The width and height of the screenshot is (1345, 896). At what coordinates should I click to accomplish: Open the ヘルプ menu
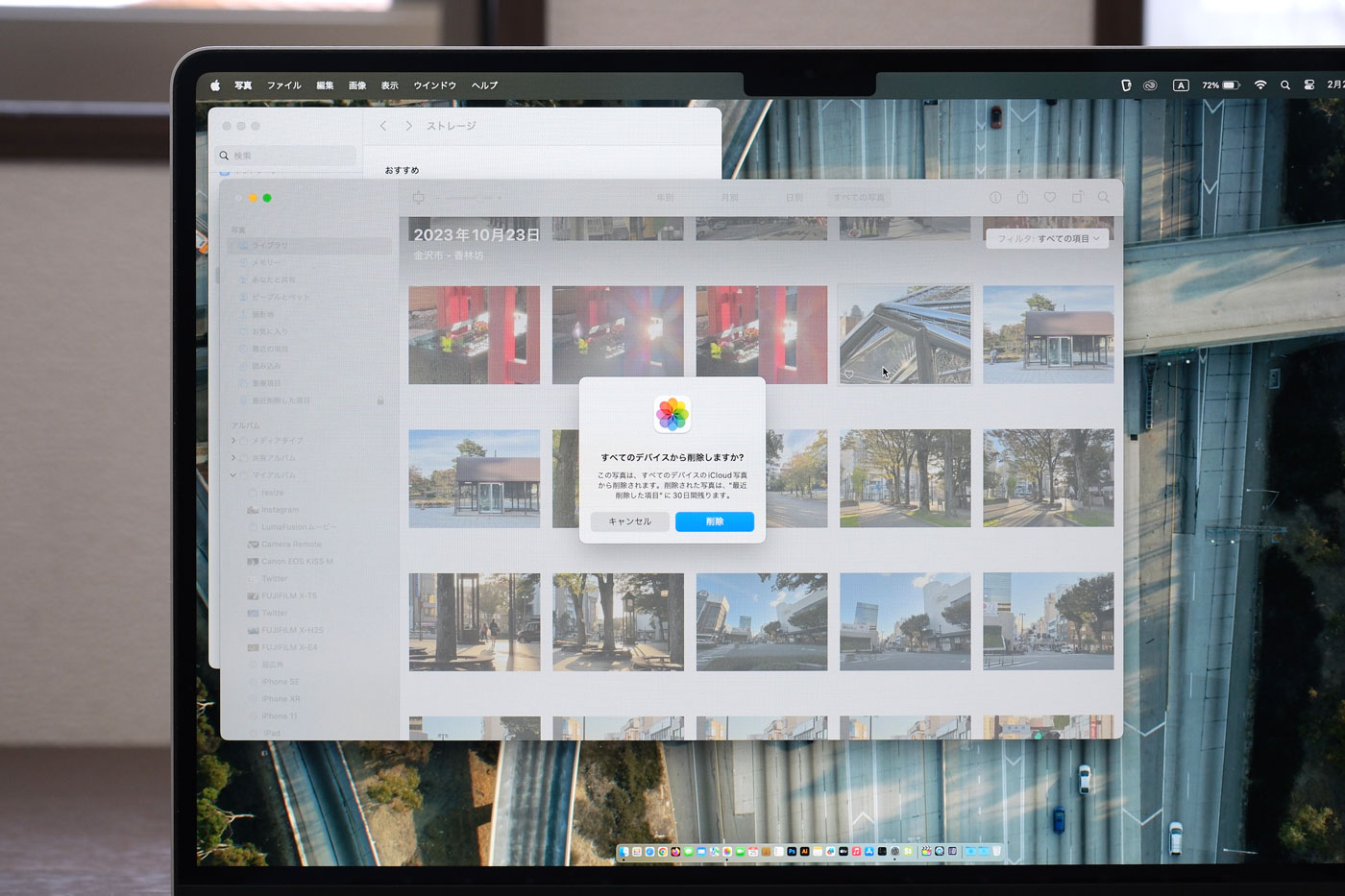pos(484,85)
